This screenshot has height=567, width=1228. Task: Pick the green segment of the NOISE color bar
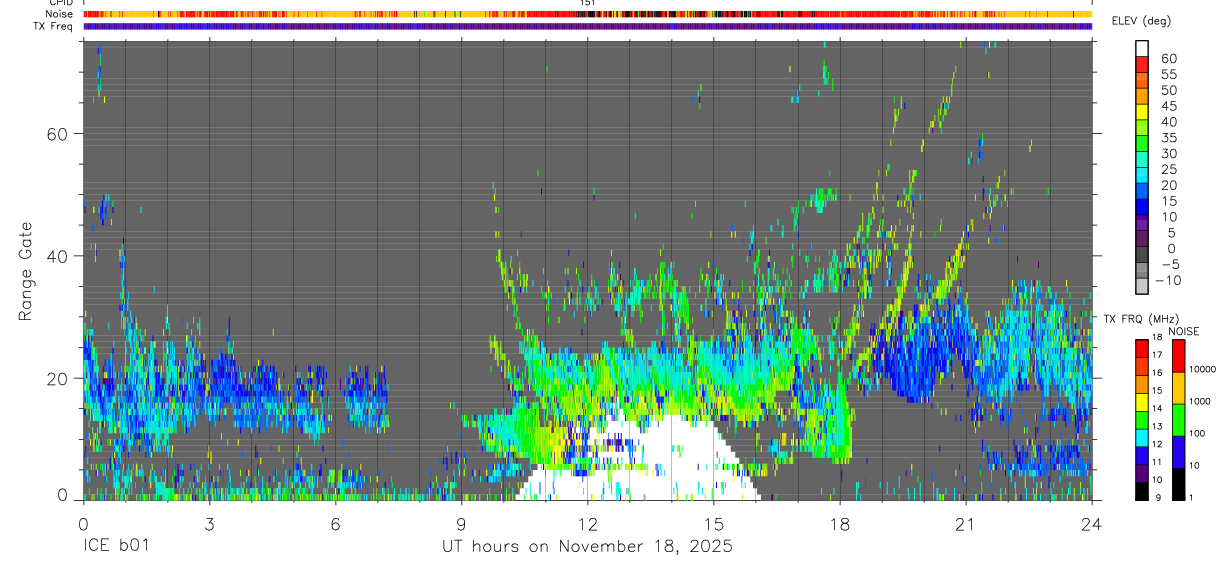click(x=1177, y=419)
